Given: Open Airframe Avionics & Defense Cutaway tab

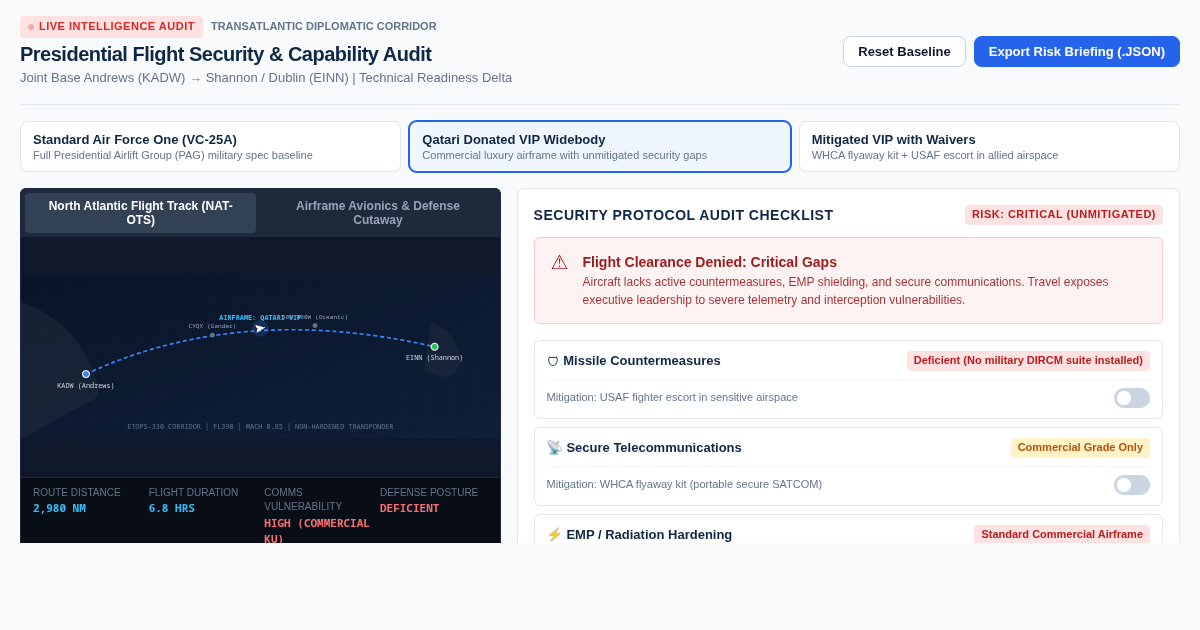Looking at the screenshot, I should [x=378, y=213].
